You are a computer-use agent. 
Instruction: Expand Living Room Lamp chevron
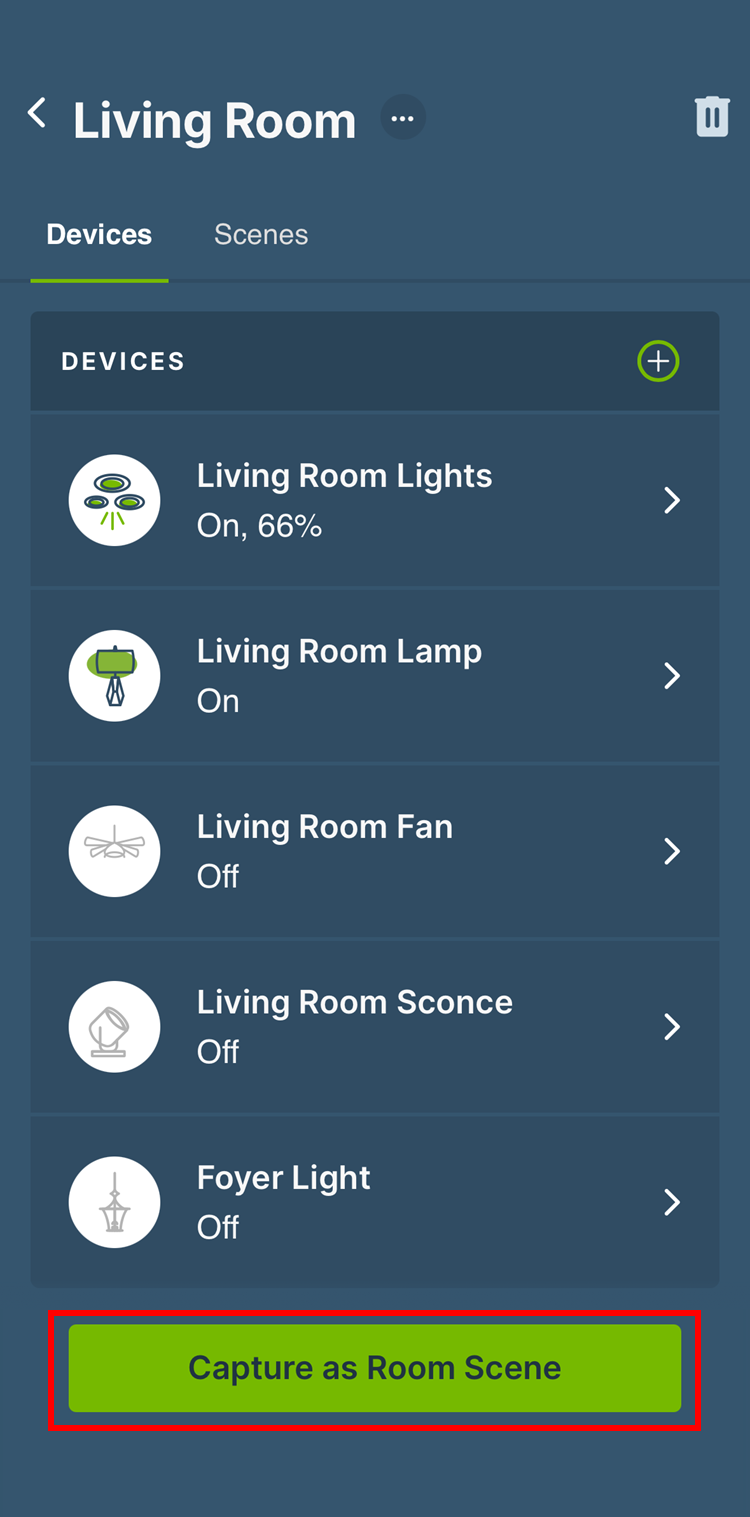pyautogui.click(x=672, y=676)
